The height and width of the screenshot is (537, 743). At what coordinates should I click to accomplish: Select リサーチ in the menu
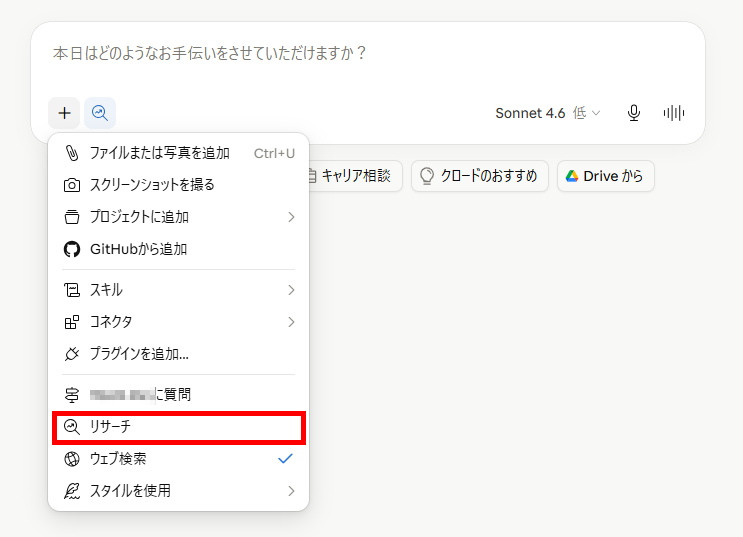(x=179, y=427)
